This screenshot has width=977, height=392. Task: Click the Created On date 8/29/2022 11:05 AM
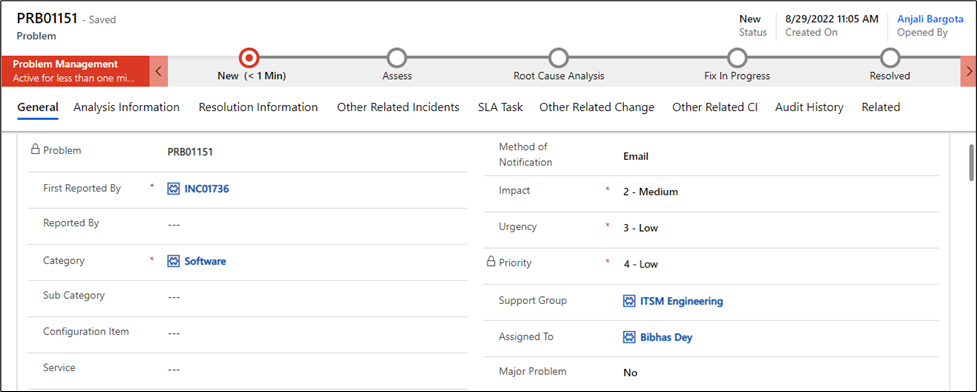click(832, 19)
